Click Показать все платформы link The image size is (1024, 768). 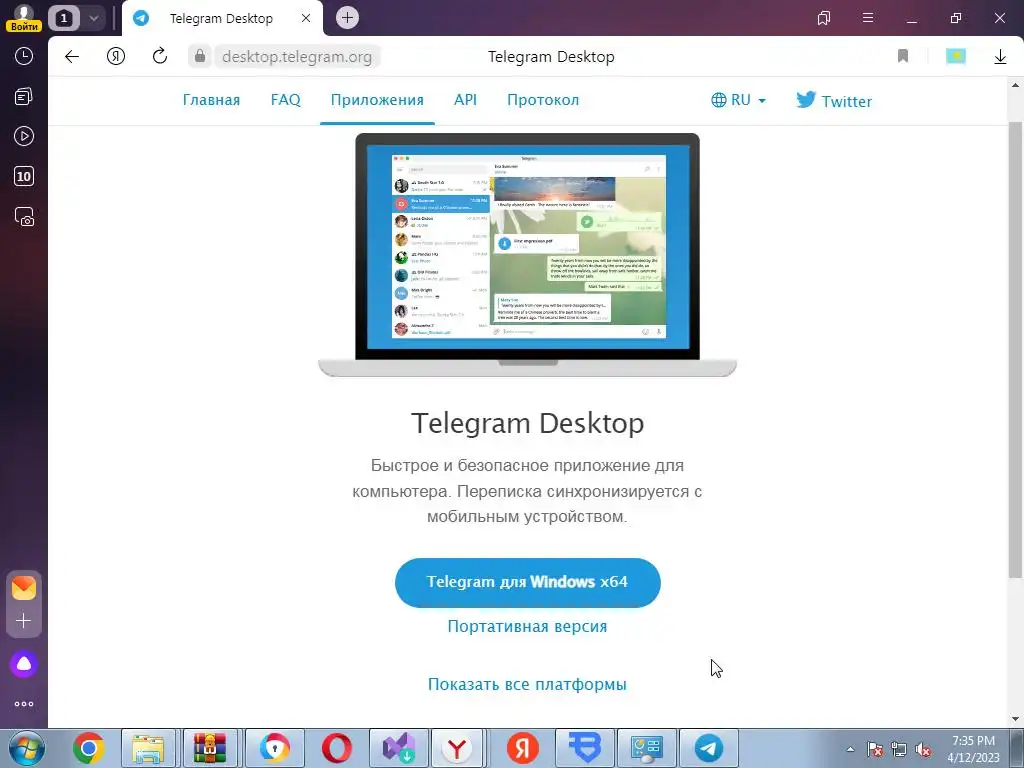(x=527, y=684)
